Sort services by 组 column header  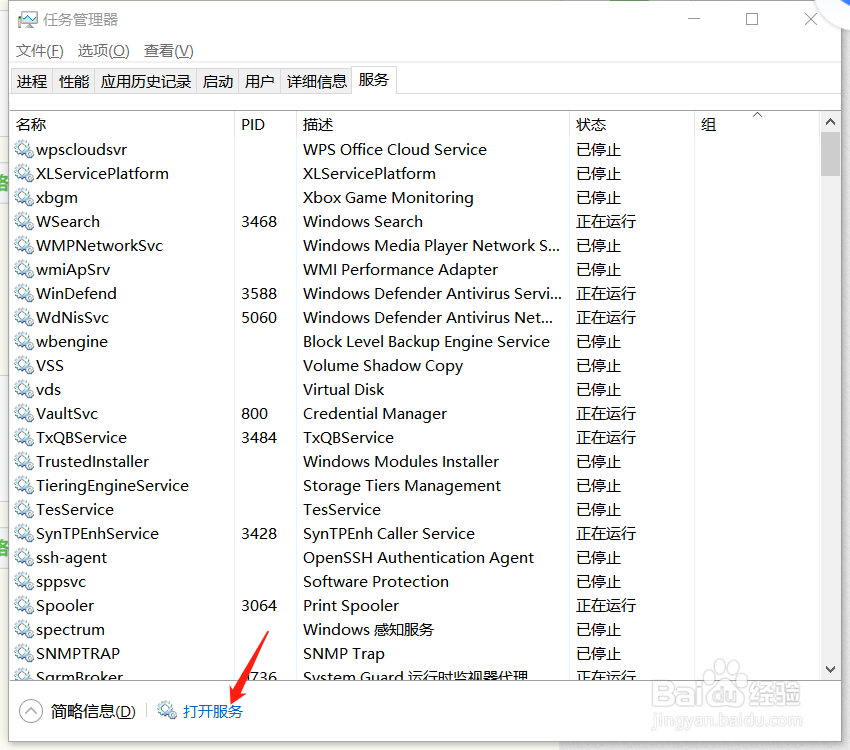click(757, 124)
